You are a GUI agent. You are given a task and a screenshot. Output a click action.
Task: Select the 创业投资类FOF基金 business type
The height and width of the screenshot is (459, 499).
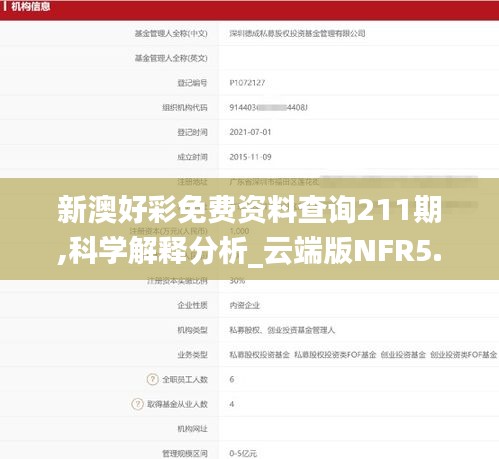464,355
